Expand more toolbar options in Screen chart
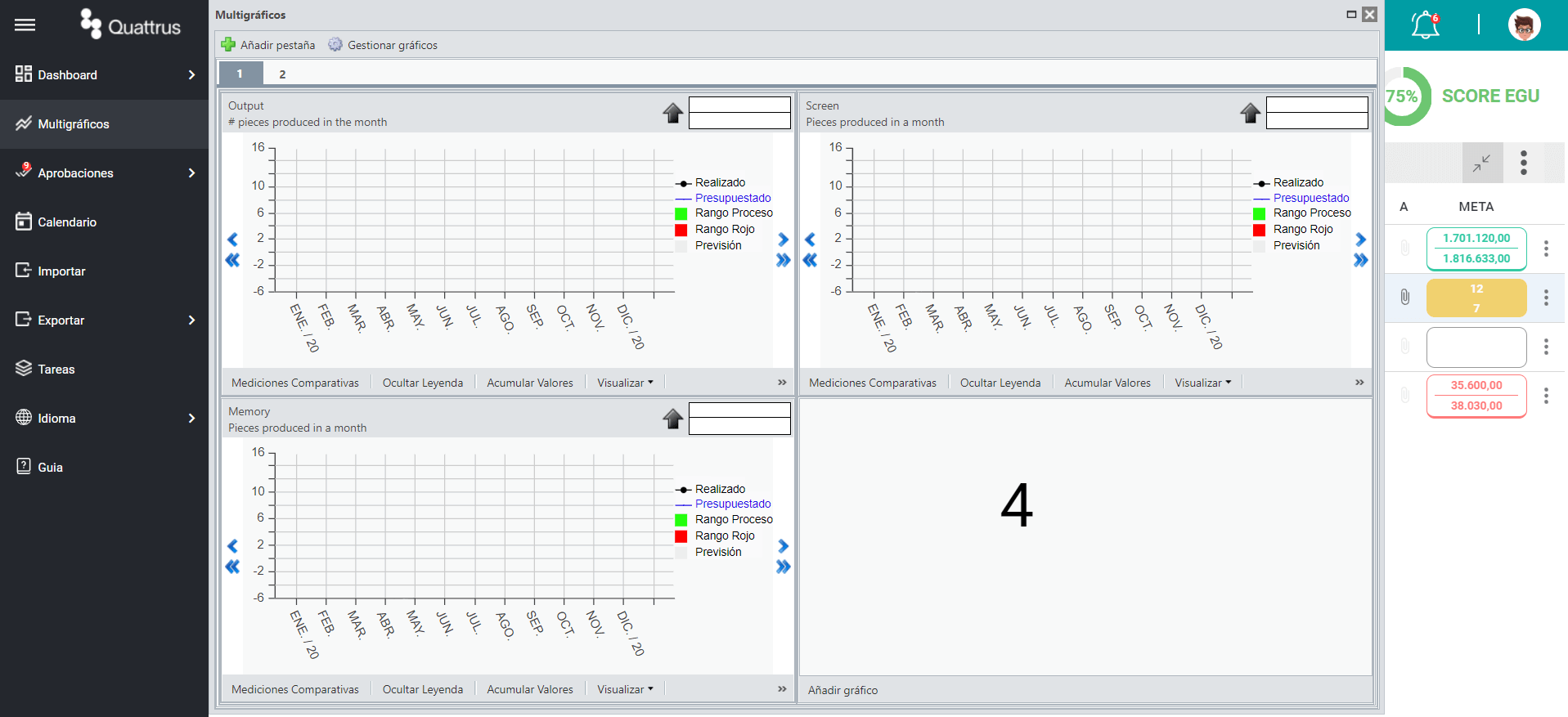This screenshot has height=717, width=1568. [x=1359, y=382]
